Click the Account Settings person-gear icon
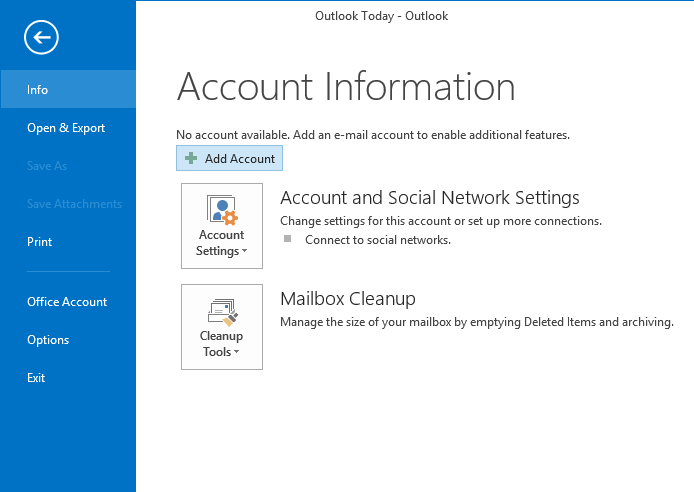 (x=222, y=210)
